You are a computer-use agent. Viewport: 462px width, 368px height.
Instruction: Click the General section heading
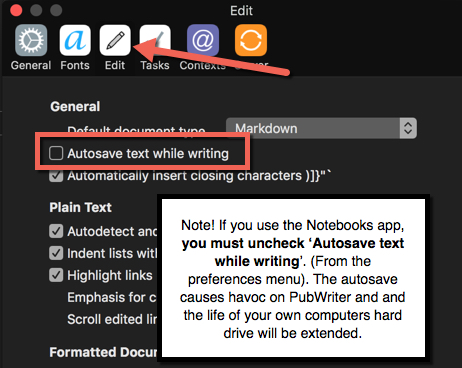[x=75, y=107]
